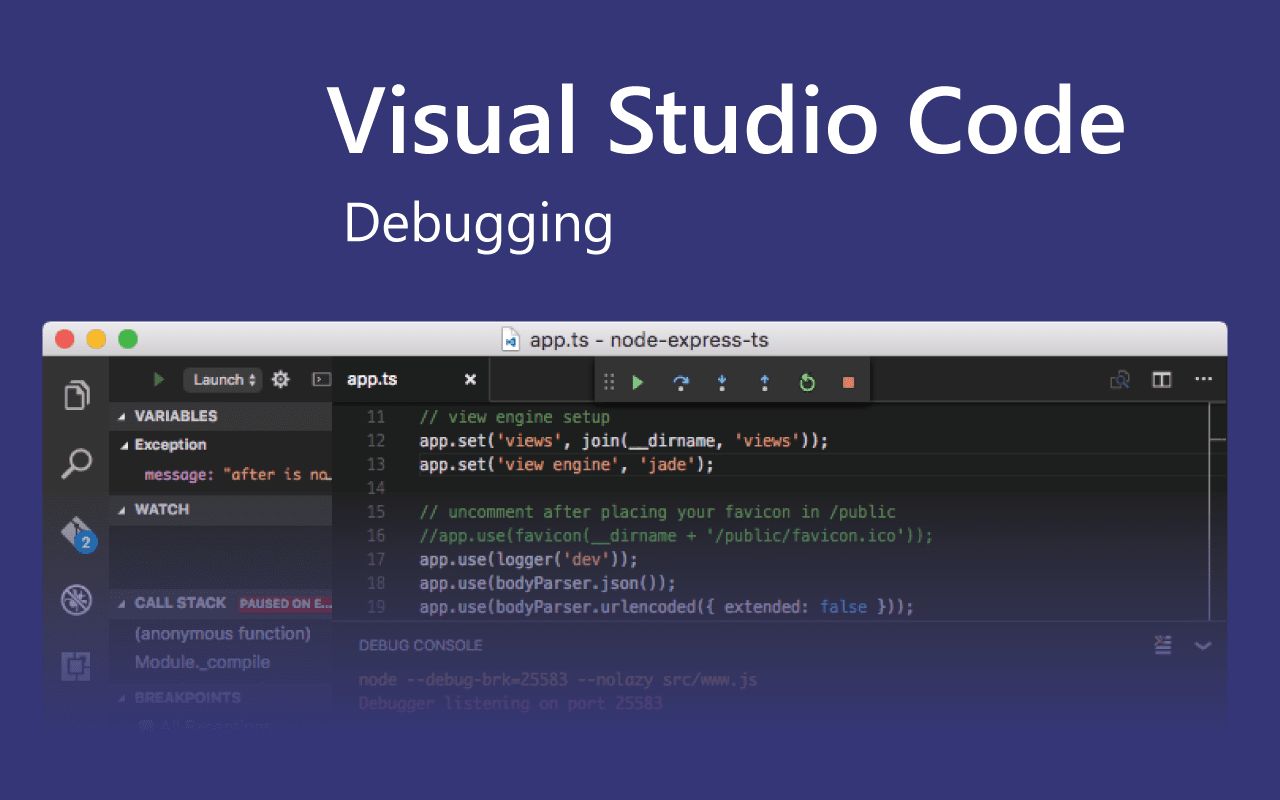
Task: Step Out in the debug toolbar
Action: coord(765,382)
